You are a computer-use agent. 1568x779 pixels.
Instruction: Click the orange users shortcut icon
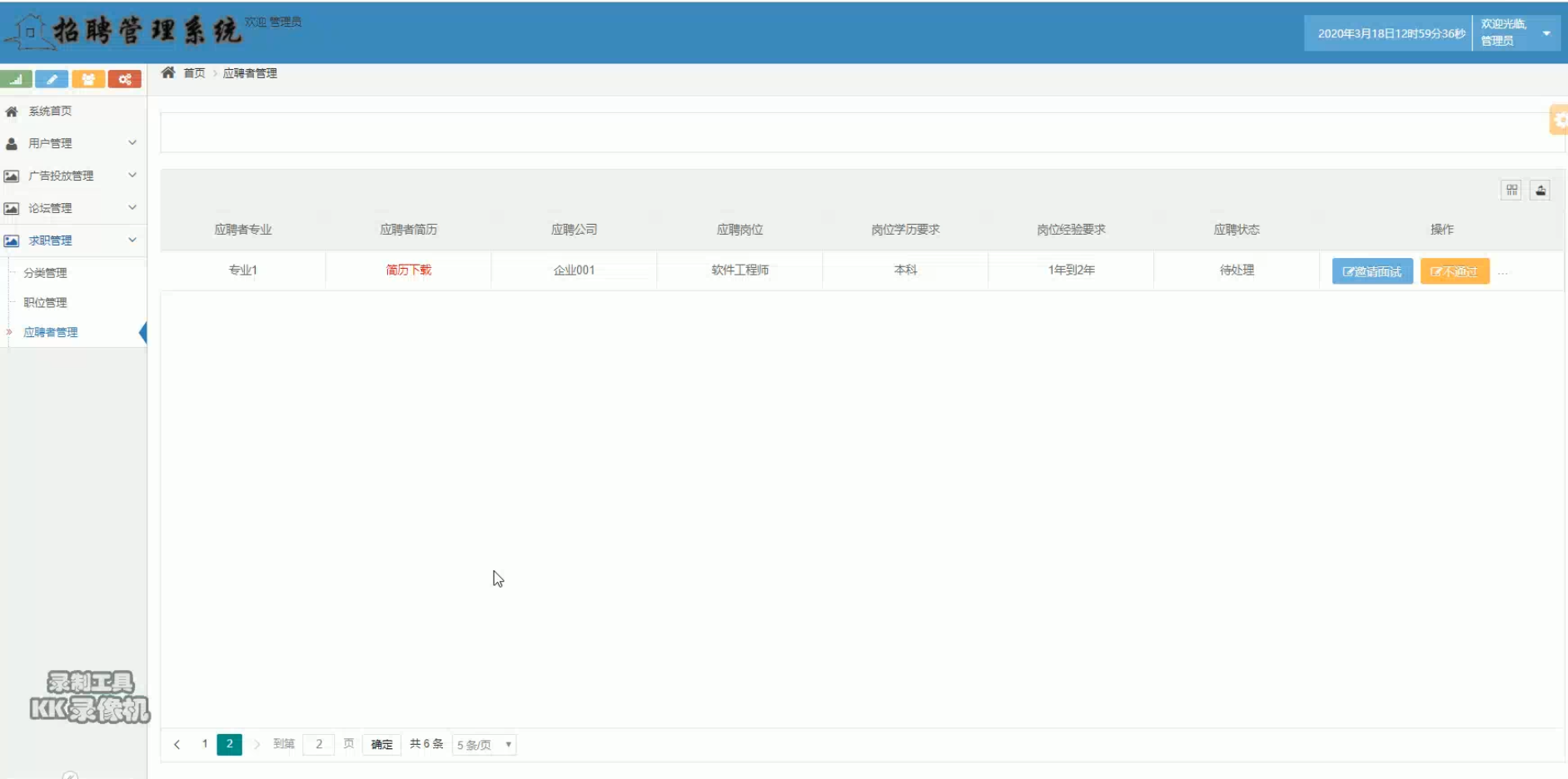click(x=88, y=79)
